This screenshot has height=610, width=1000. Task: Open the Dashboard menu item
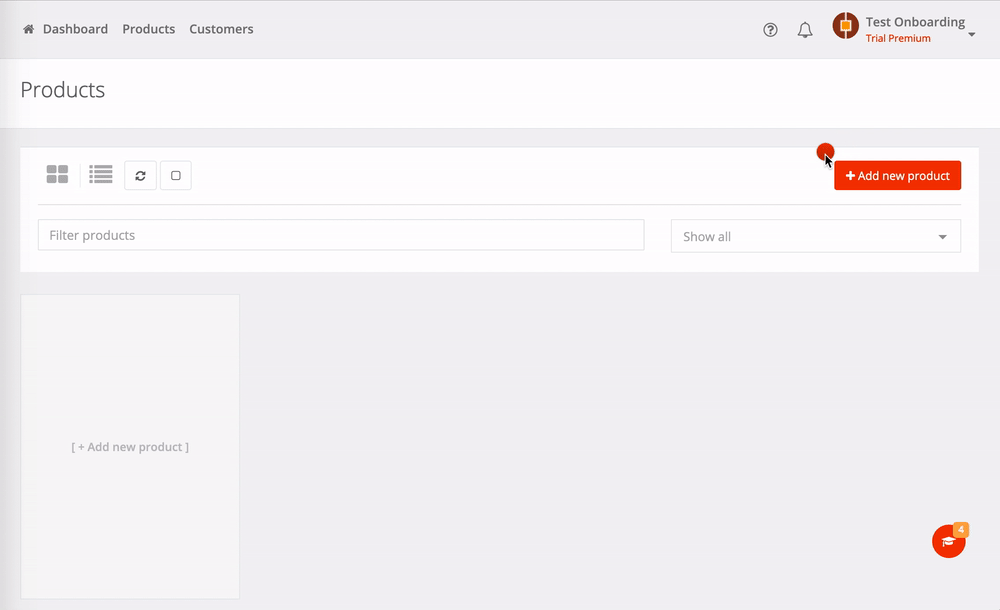point(75,29)
